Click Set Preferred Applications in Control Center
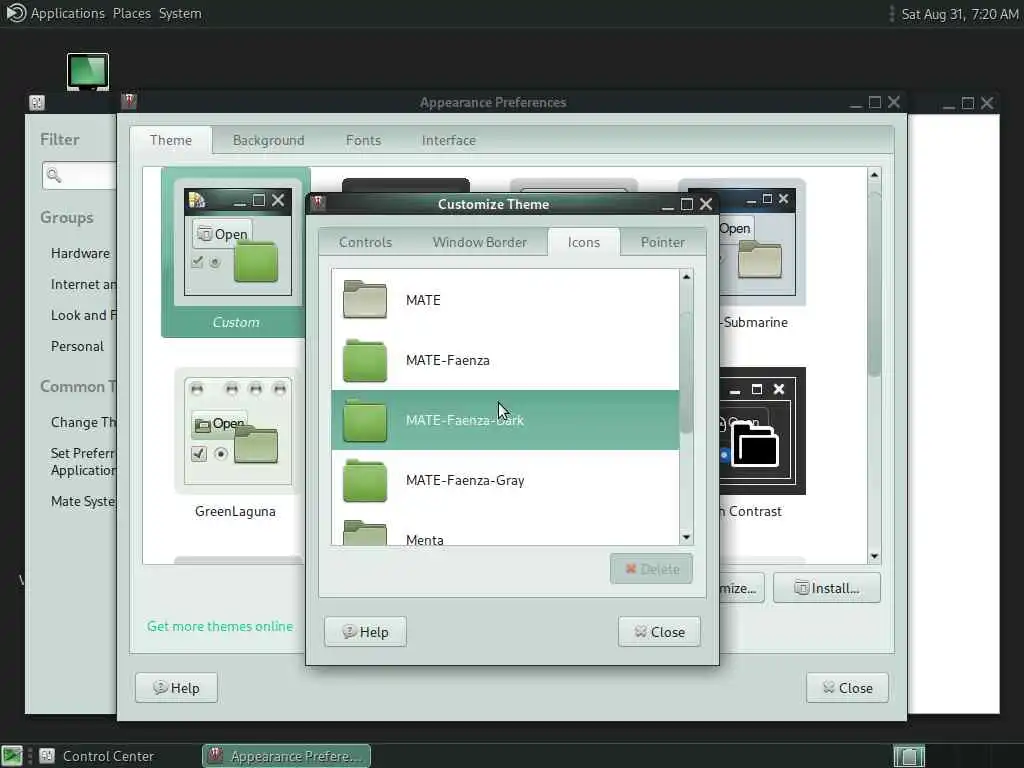Image resolution: width=1024 pixels, height=768 pixels. pyautogui.click(x=84, y=461)
